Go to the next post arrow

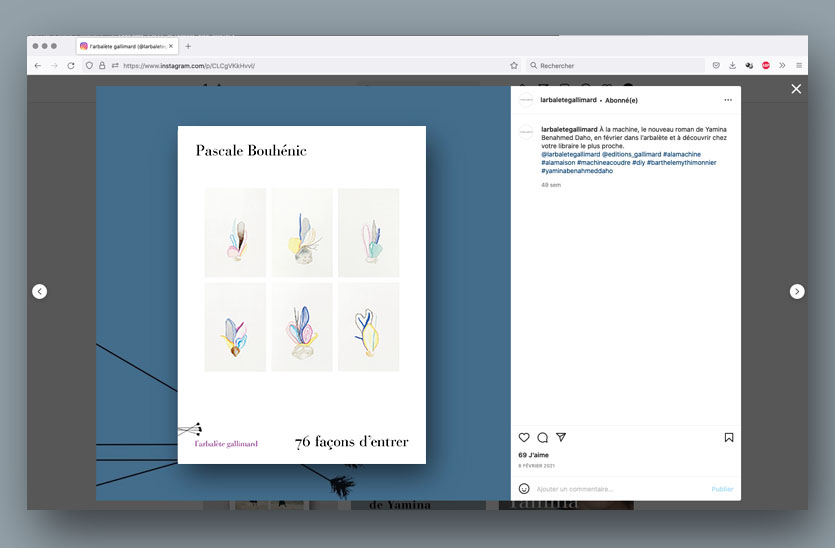(x=797, y=291)
